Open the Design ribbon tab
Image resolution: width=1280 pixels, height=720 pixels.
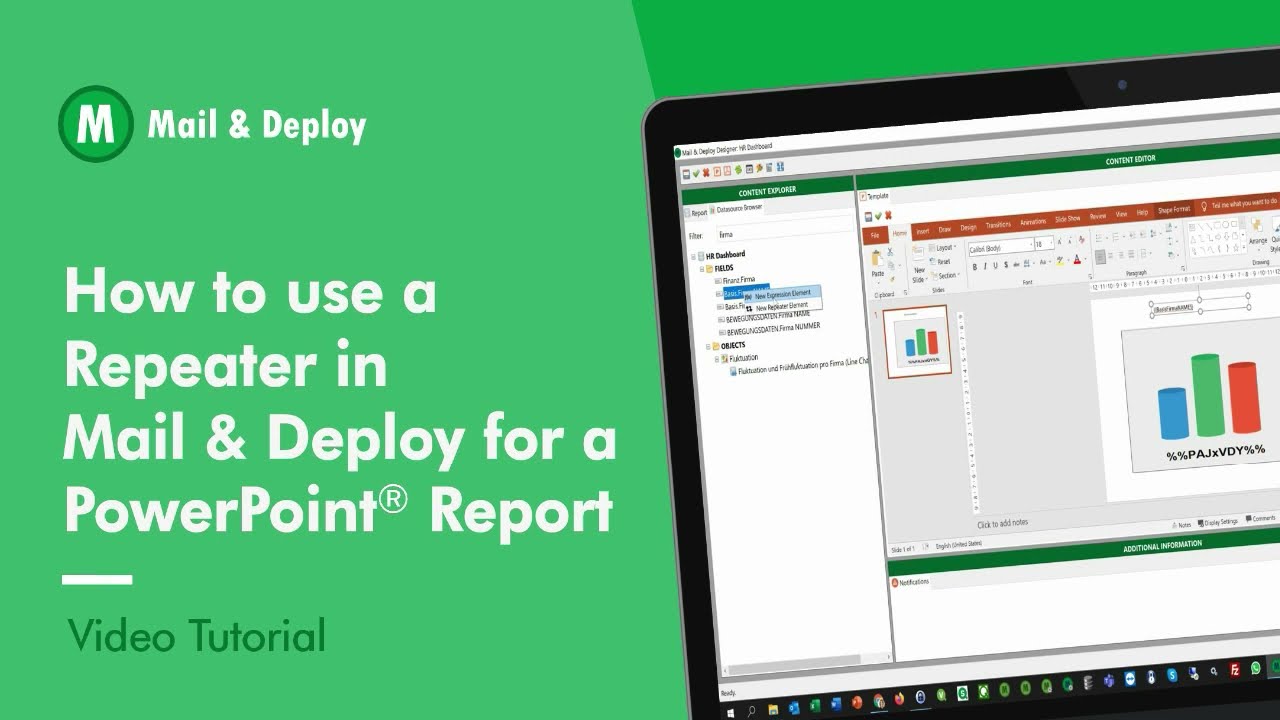(x=968, y=227)
